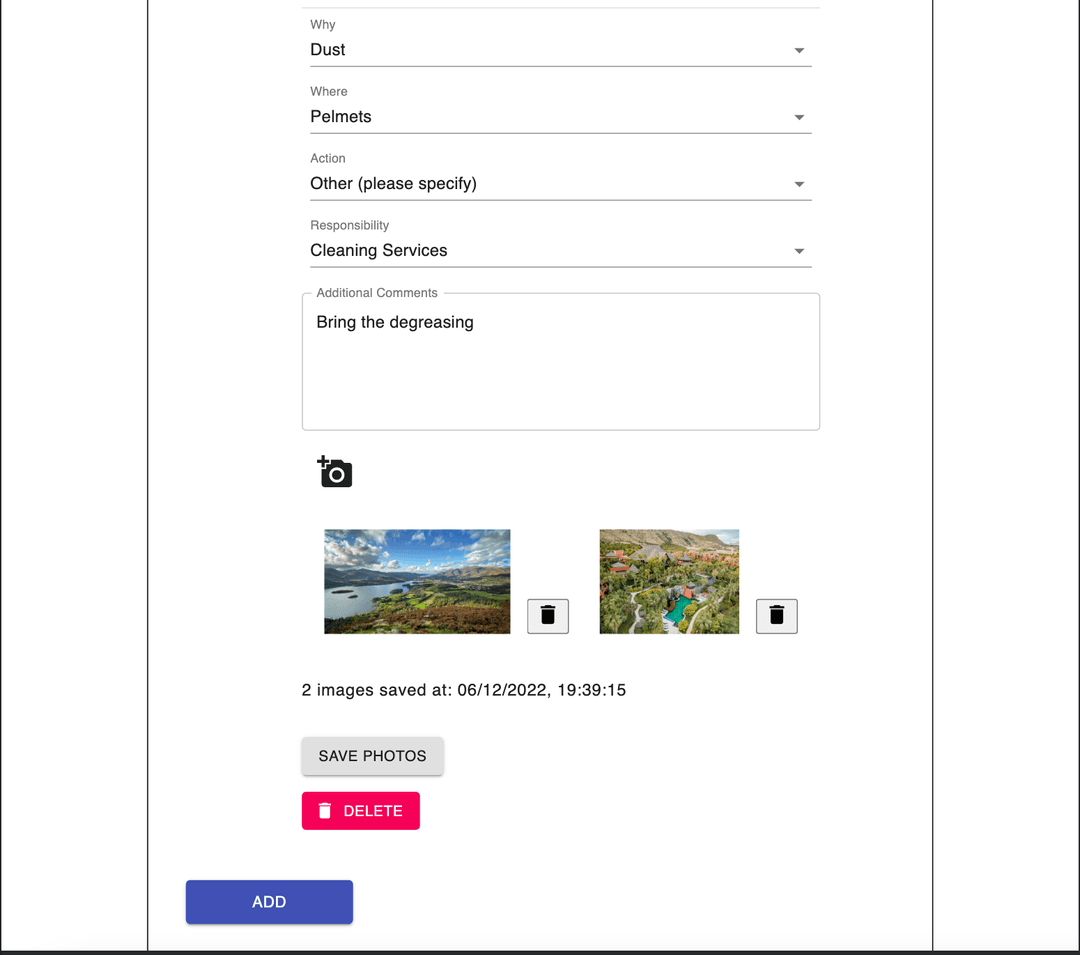This screenshot has width=1080, height=955.
Task: Expand the Why dropdown arrow
Action: tap(799, 50)
